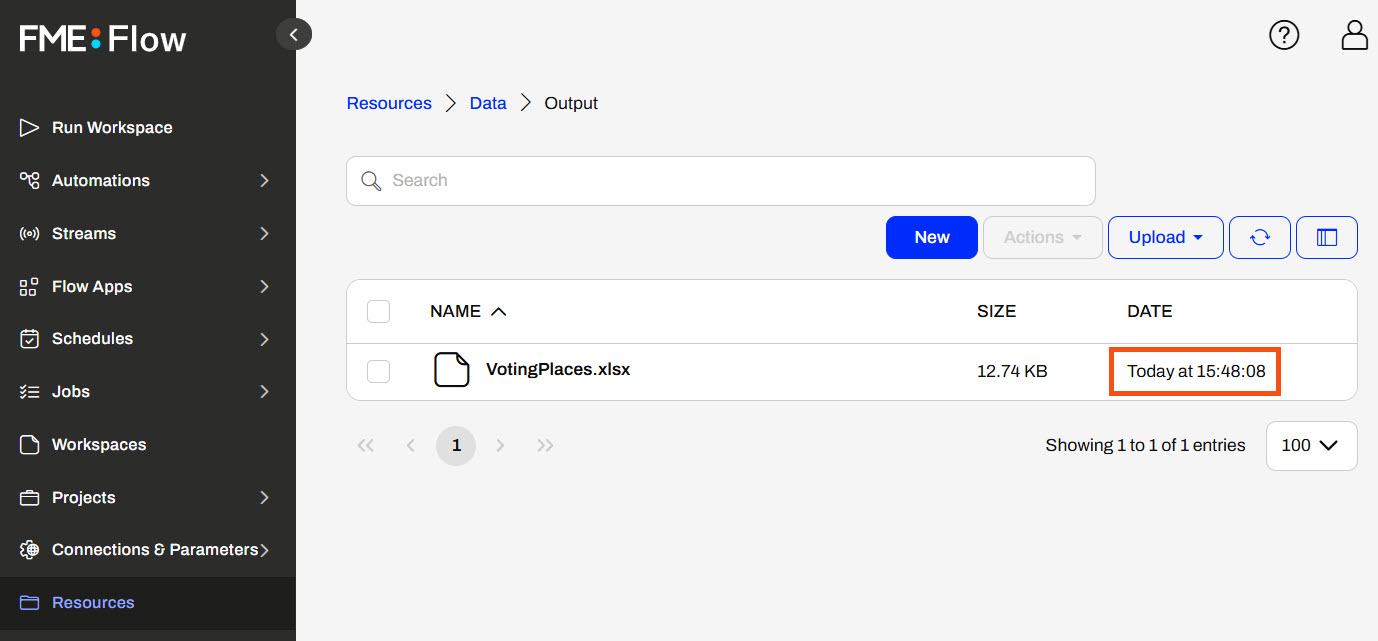Image resolution: width=1378 pixels, height=641 pixels.
Task: Open the user account profile icon
Action: point(1354,35)
